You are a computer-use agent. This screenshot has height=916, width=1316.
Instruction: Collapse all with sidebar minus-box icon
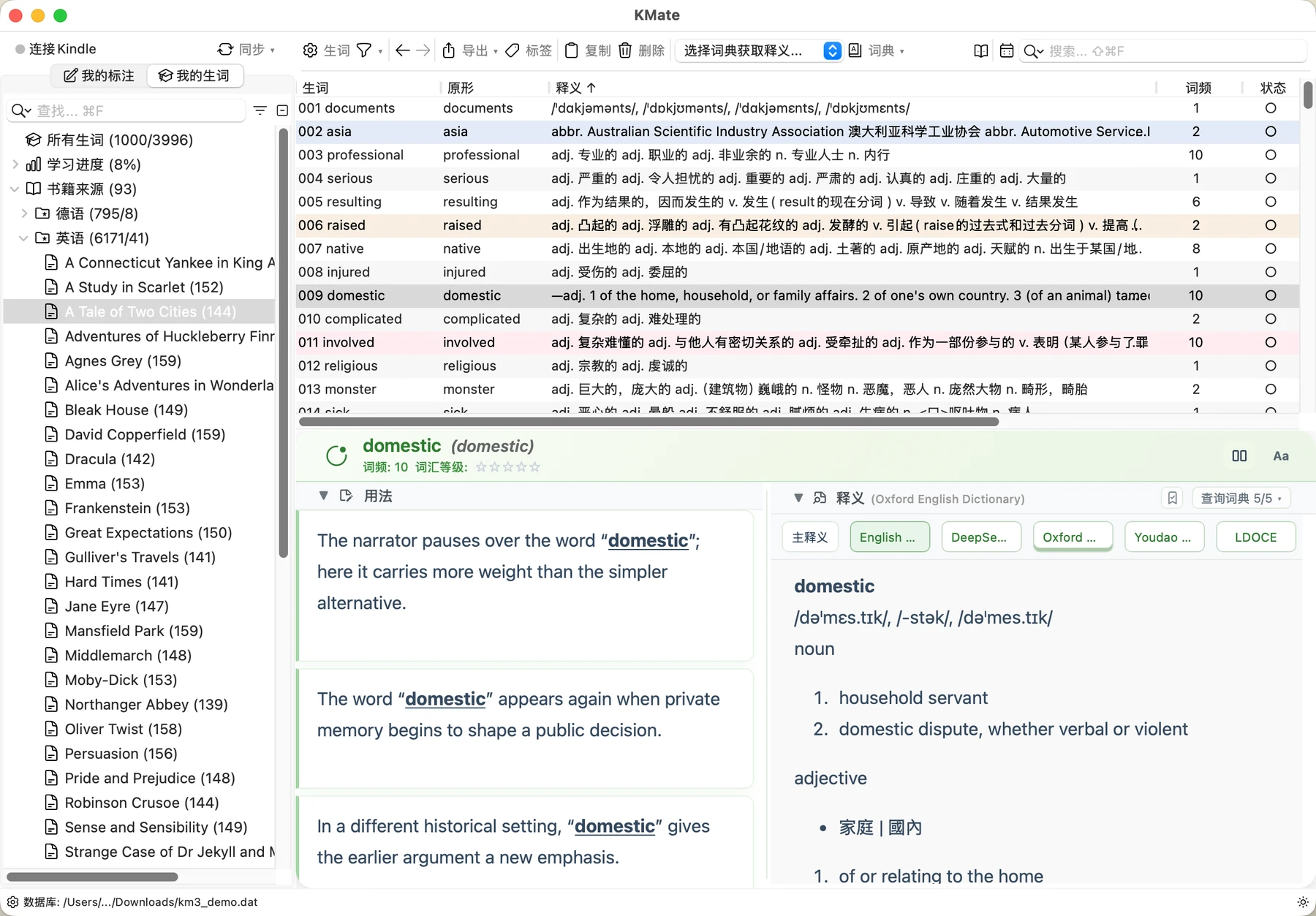[282, 110]
